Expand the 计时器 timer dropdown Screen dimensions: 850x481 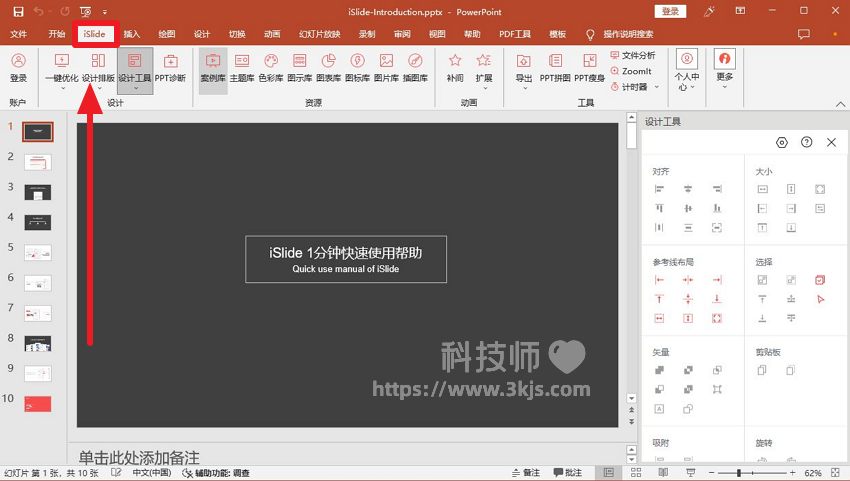pyautogui.click(x=657, y=87)
